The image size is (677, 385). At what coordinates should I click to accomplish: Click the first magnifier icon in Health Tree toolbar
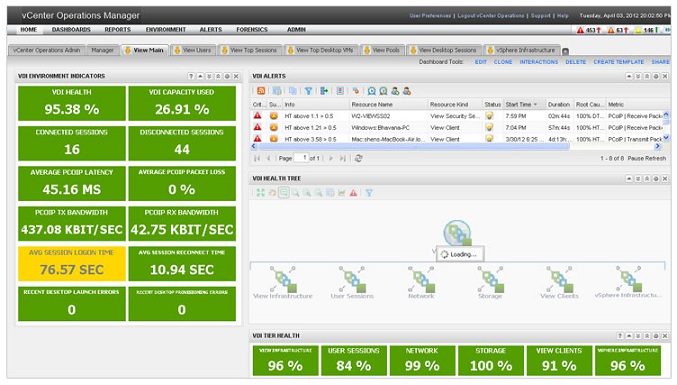coord(295,193)
